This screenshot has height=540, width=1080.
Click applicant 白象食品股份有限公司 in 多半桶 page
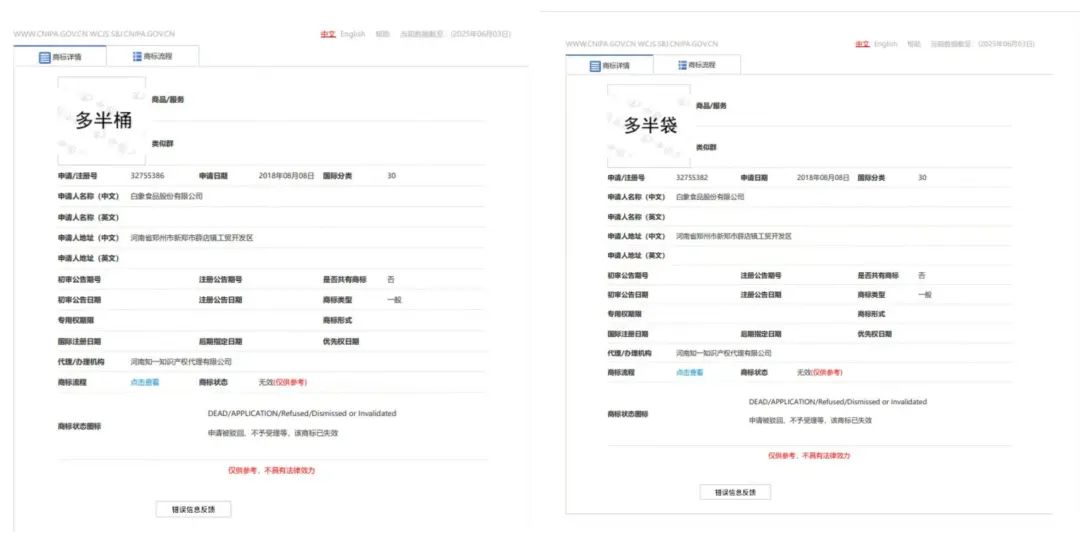[x=167, y=196]
